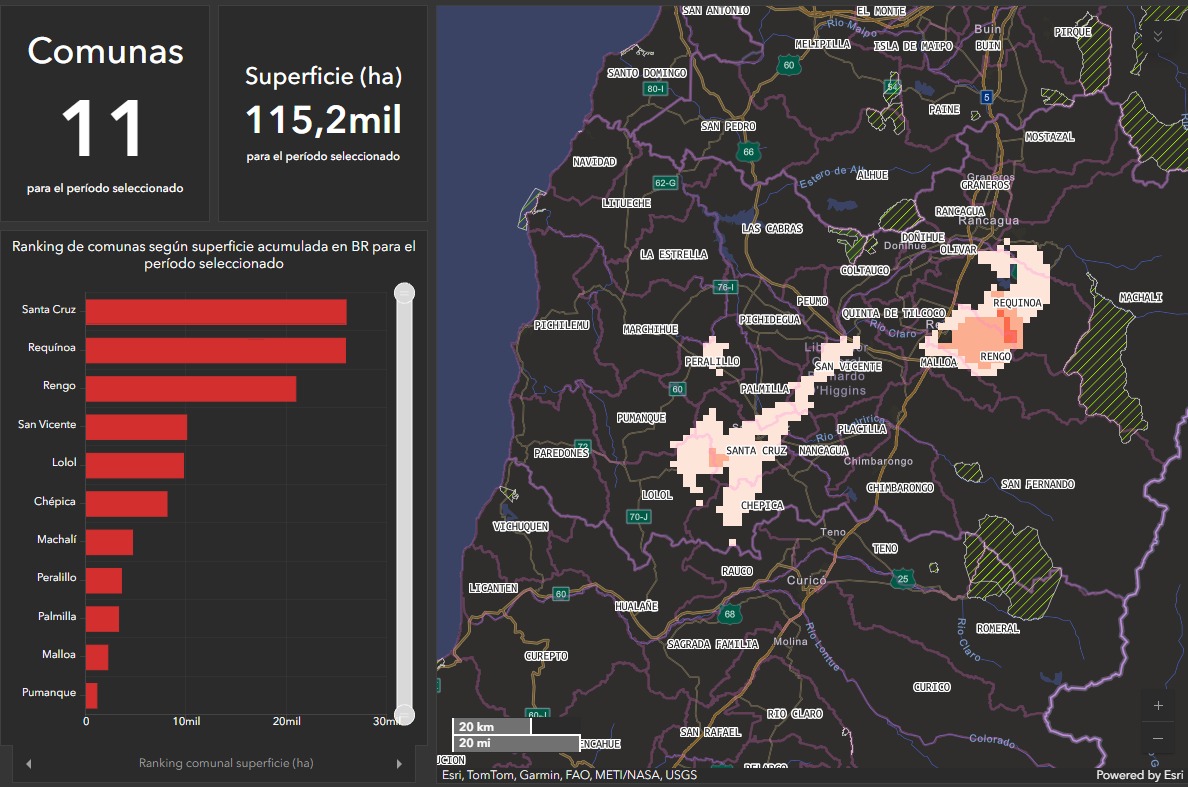This screenshot has width=1188, height=787.
Task: Click bottom handle of chart scroll slider
Action: pyautogui.click(x=404, y=714)
